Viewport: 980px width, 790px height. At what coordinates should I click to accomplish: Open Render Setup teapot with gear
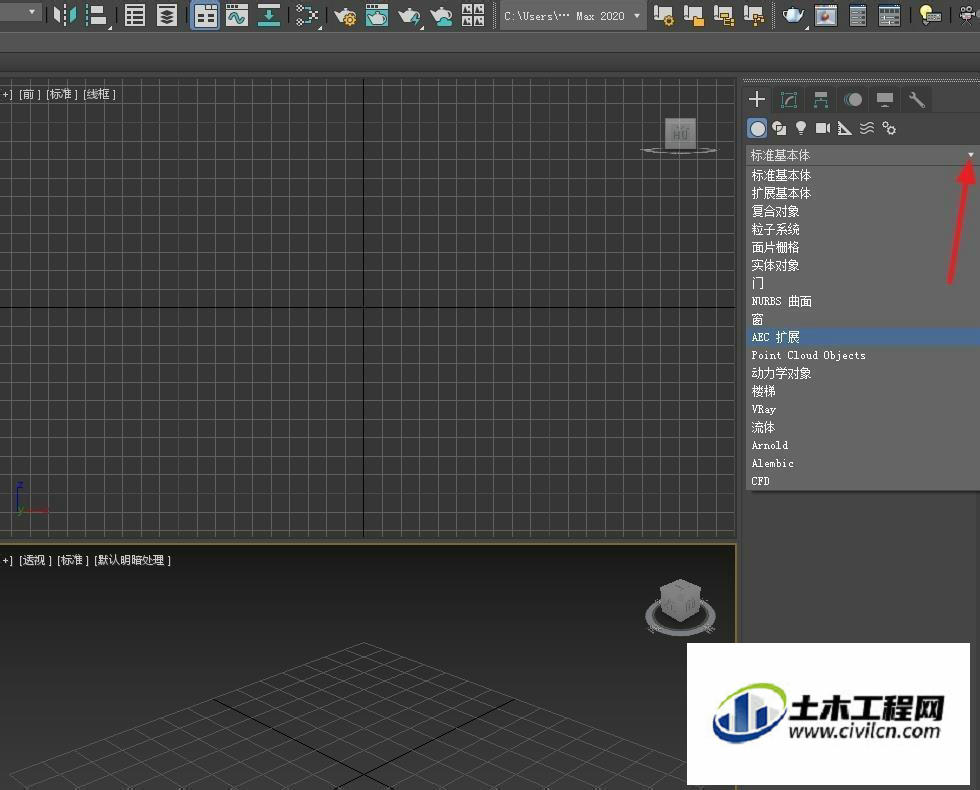click(344, 15)
